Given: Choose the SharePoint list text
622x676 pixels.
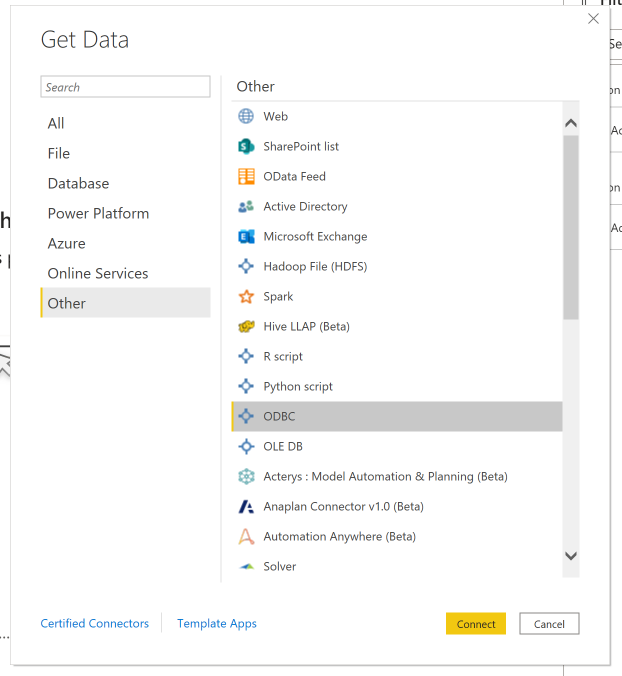Looking at the screenshot, I should (x=301, y=147).
